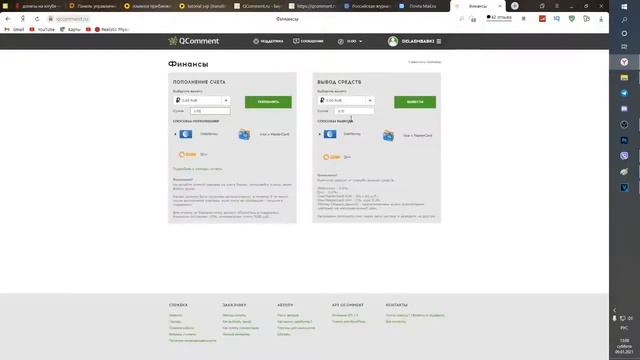Open Telegram from the taskbar

pyautogui.click(x=624, y=93)
